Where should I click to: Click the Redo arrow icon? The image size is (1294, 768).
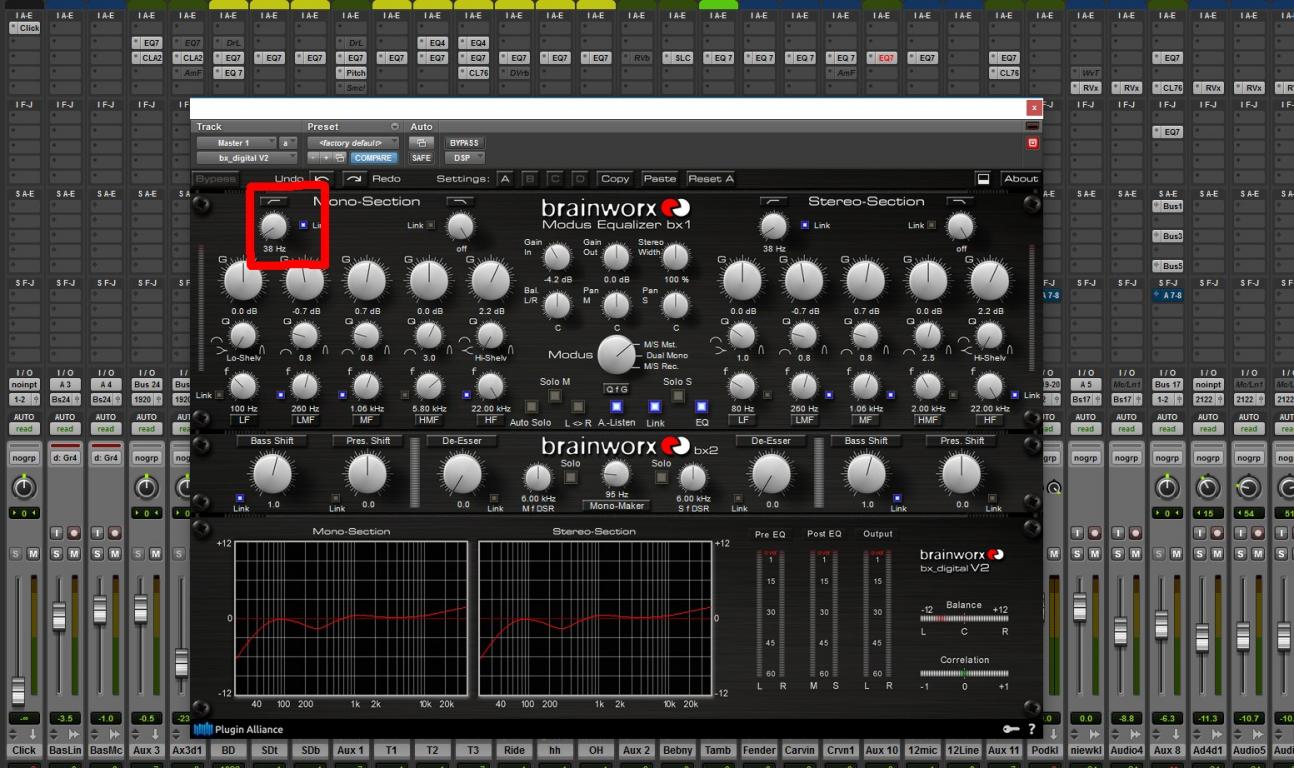tap(355, 178)
